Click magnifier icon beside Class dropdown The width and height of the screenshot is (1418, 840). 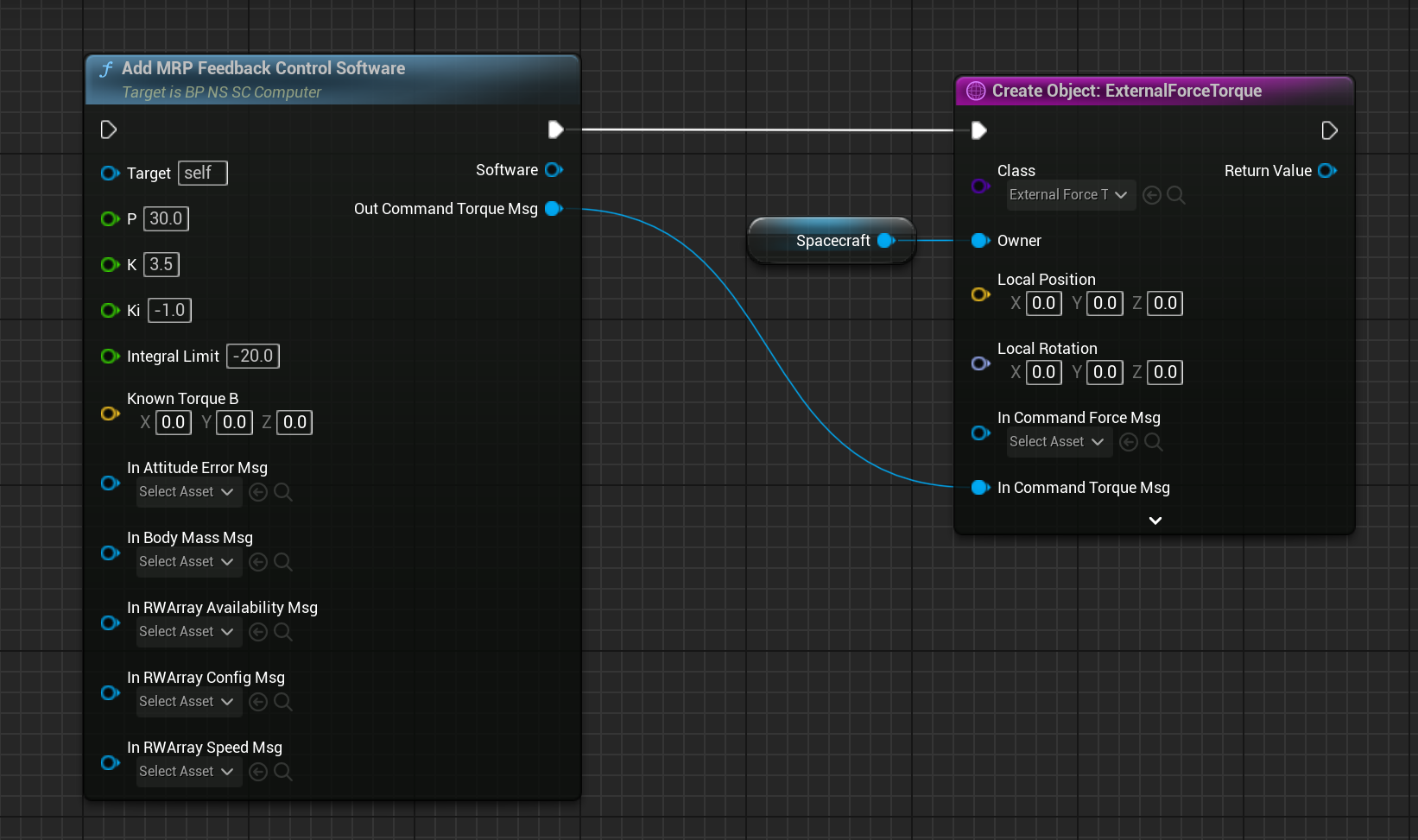tap(1175, 195)
